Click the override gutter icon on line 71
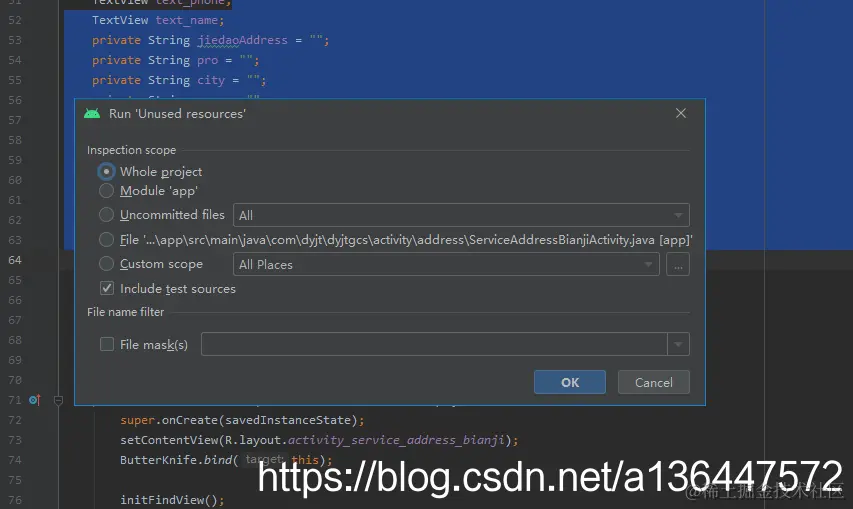Viewport: 853px width, 509px height. click(35, 400)
